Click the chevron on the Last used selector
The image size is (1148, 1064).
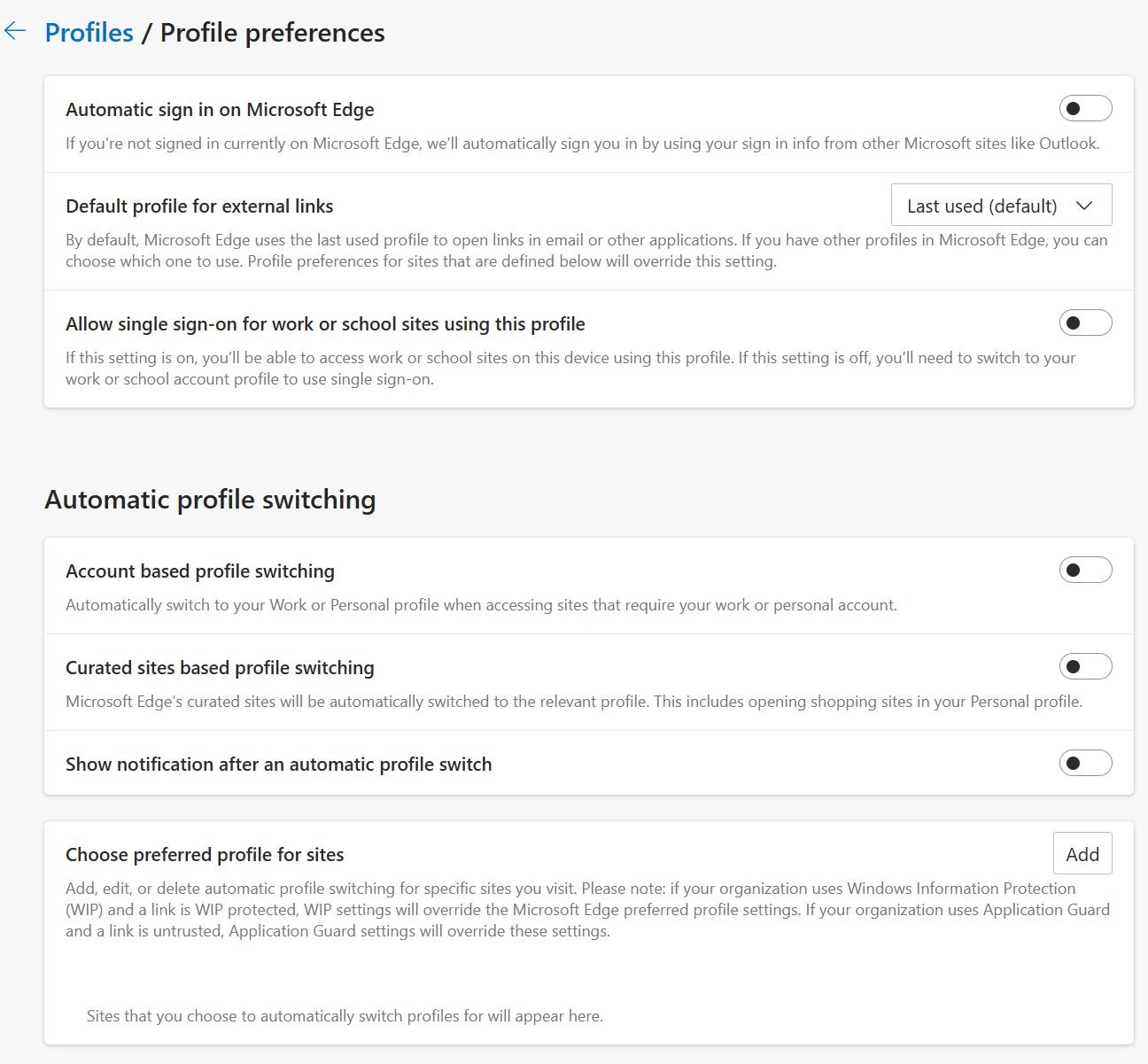point(1084,205)
